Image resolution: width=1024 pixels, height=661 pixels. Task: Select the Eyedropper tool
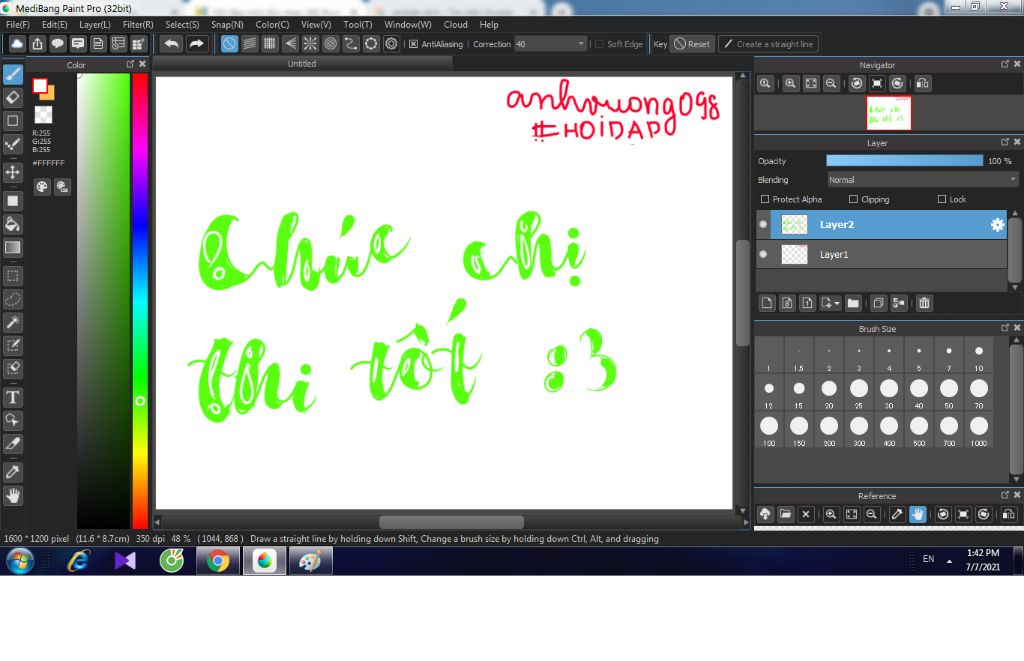coord(12,472)
